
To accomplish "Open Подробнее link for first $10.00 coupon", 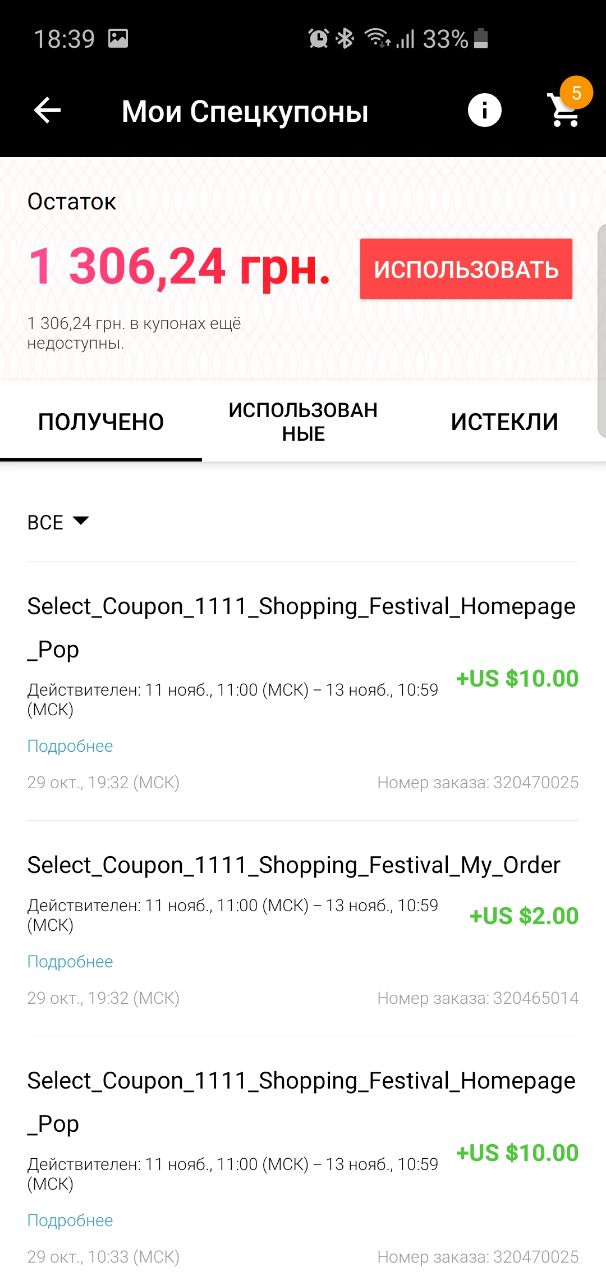I will (70, 746).
